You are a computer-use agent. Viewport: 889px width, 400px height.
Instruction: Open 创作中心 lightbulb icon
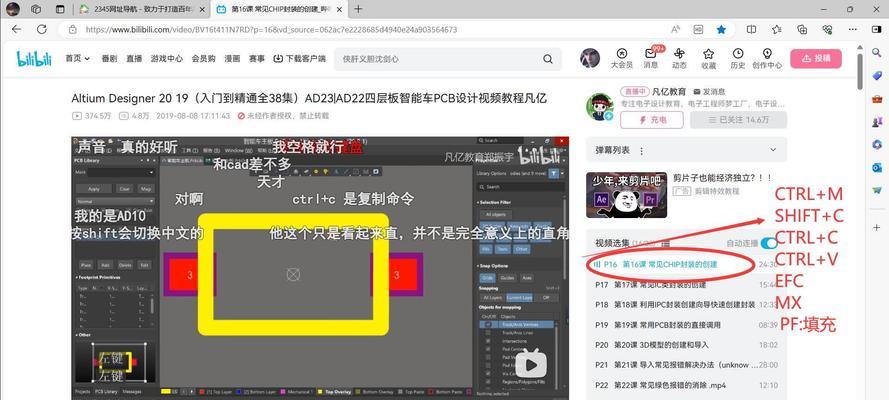pos(767,58)
